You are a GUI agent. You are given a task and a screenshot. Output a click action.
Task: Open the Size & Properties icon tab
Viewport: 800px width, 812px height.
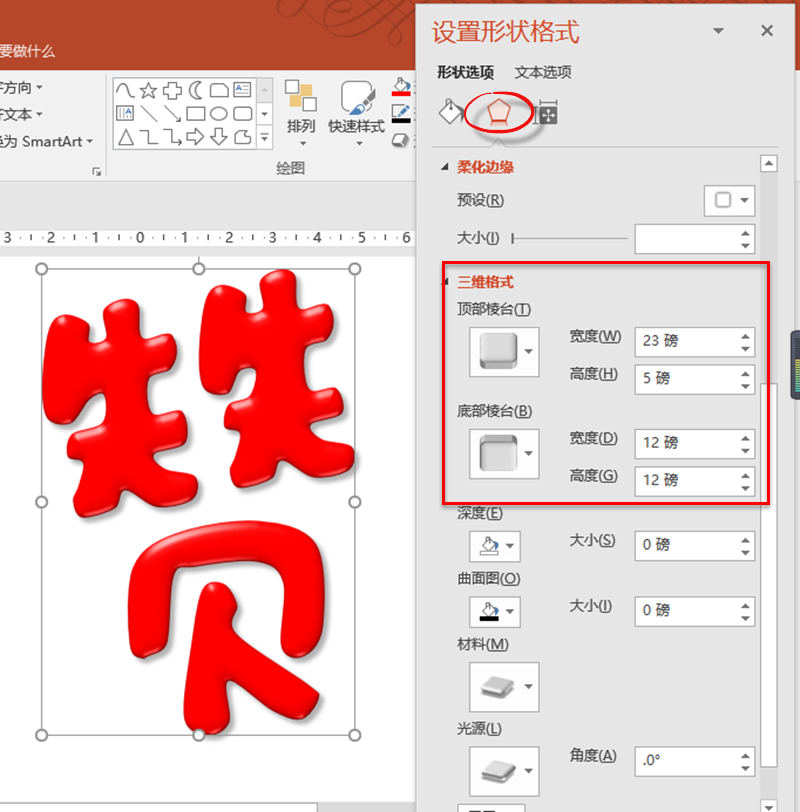click(x=547, y=112)
